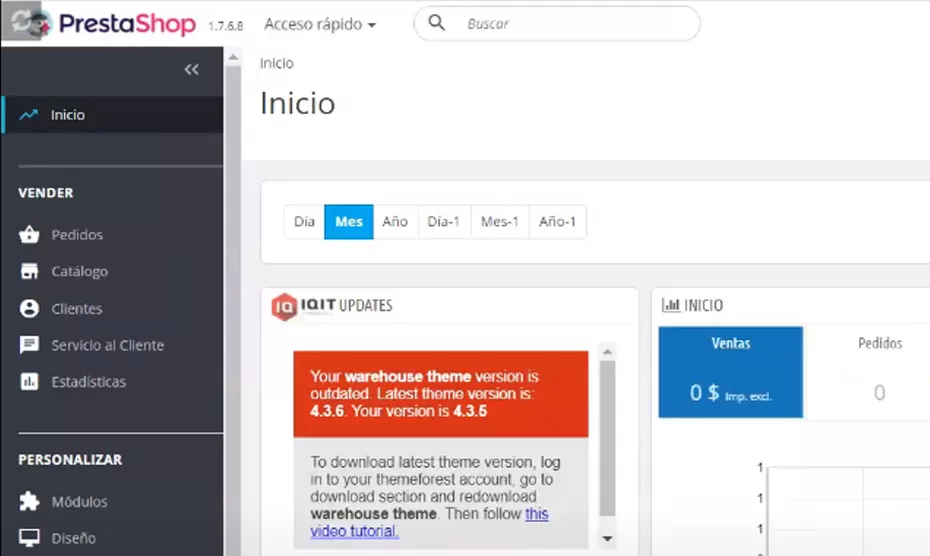Click the IQIT updates scrollbar up arrow
Viewport: 930px width, 556px height.
click(x=607, y=352)
